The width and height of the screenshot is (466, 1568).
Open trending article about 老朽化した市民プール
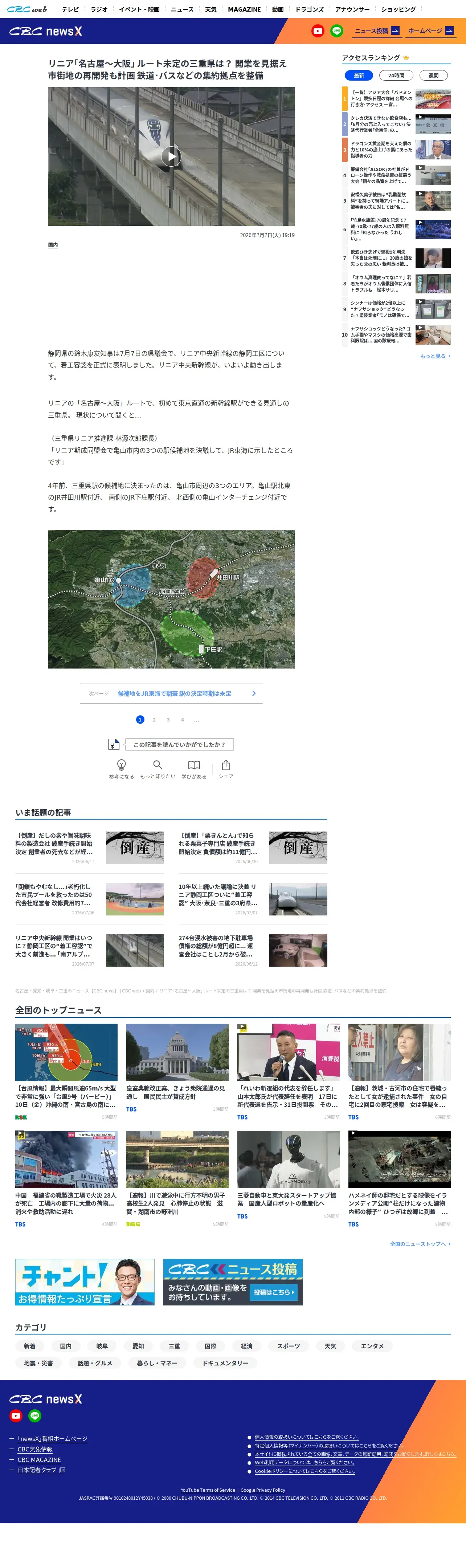pyautogui.click(x=89, y=899)
